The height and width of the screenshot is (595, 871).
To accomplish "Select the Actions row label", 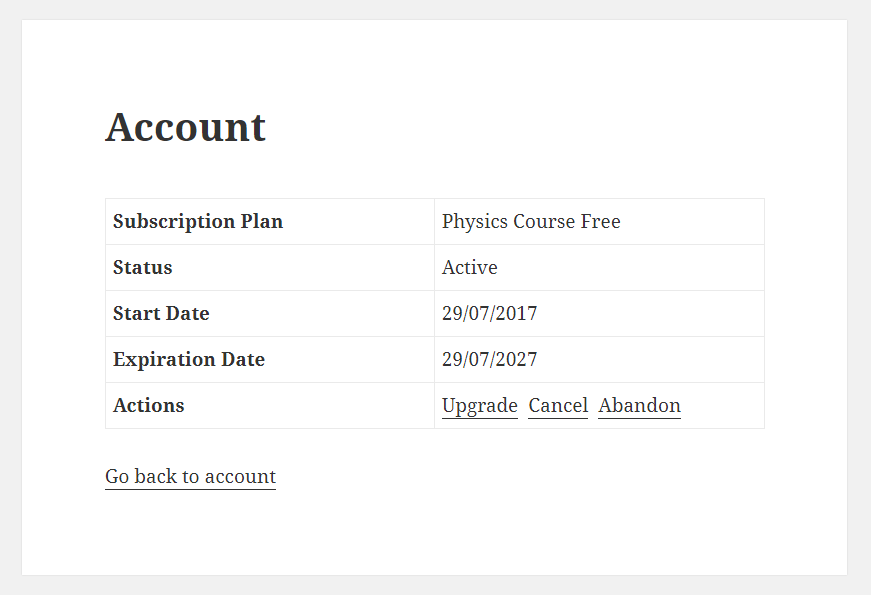I will [x=148, y=406].
